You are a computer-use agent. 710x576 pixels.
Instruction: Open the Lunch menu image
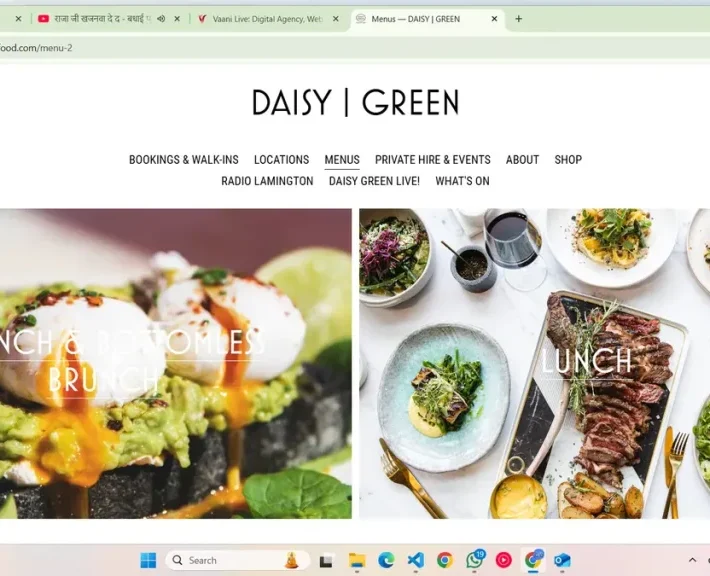point(534,364)
